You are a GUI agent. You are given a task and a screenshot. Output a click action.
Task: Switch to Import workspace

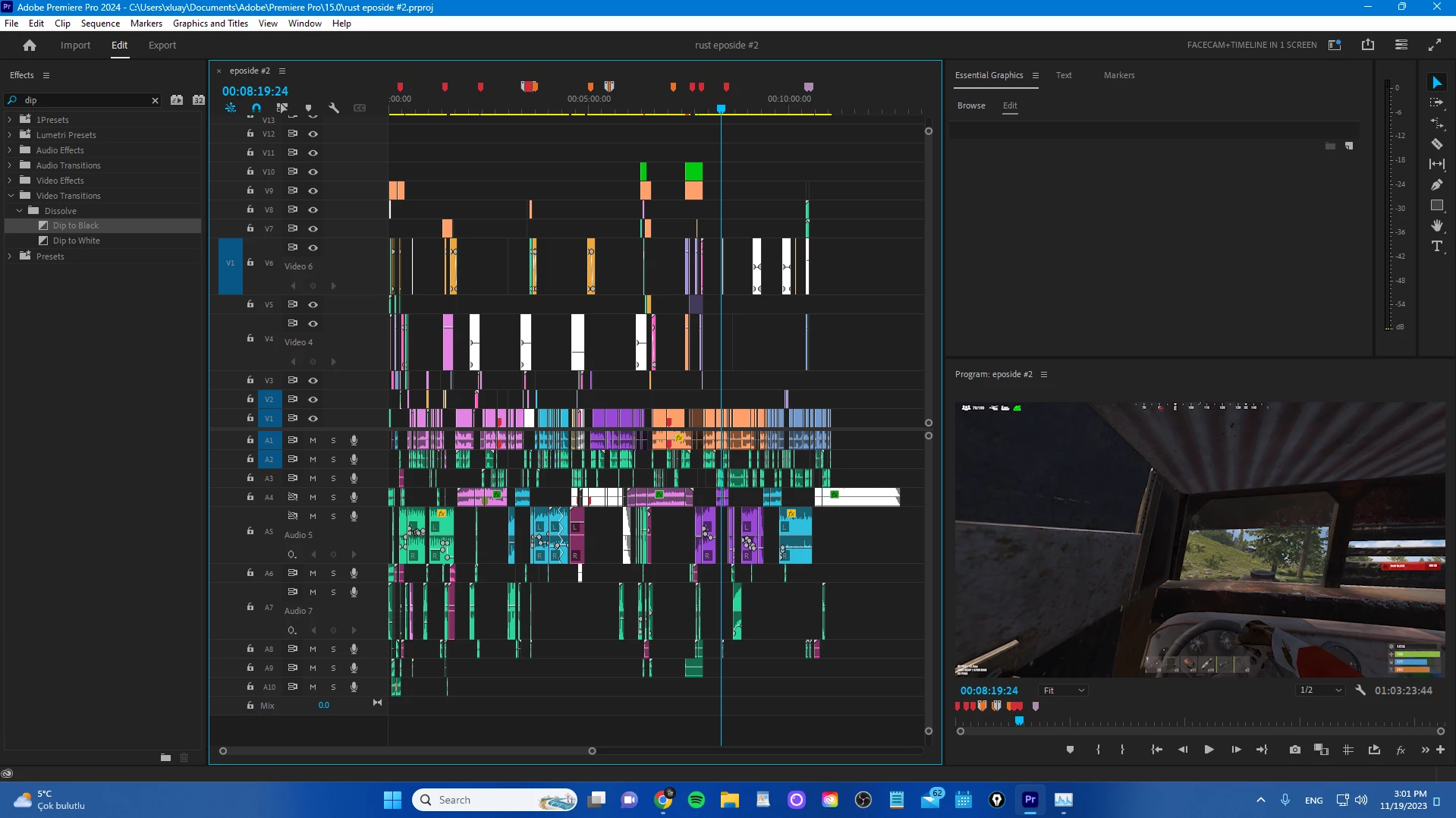click(75, 46)
